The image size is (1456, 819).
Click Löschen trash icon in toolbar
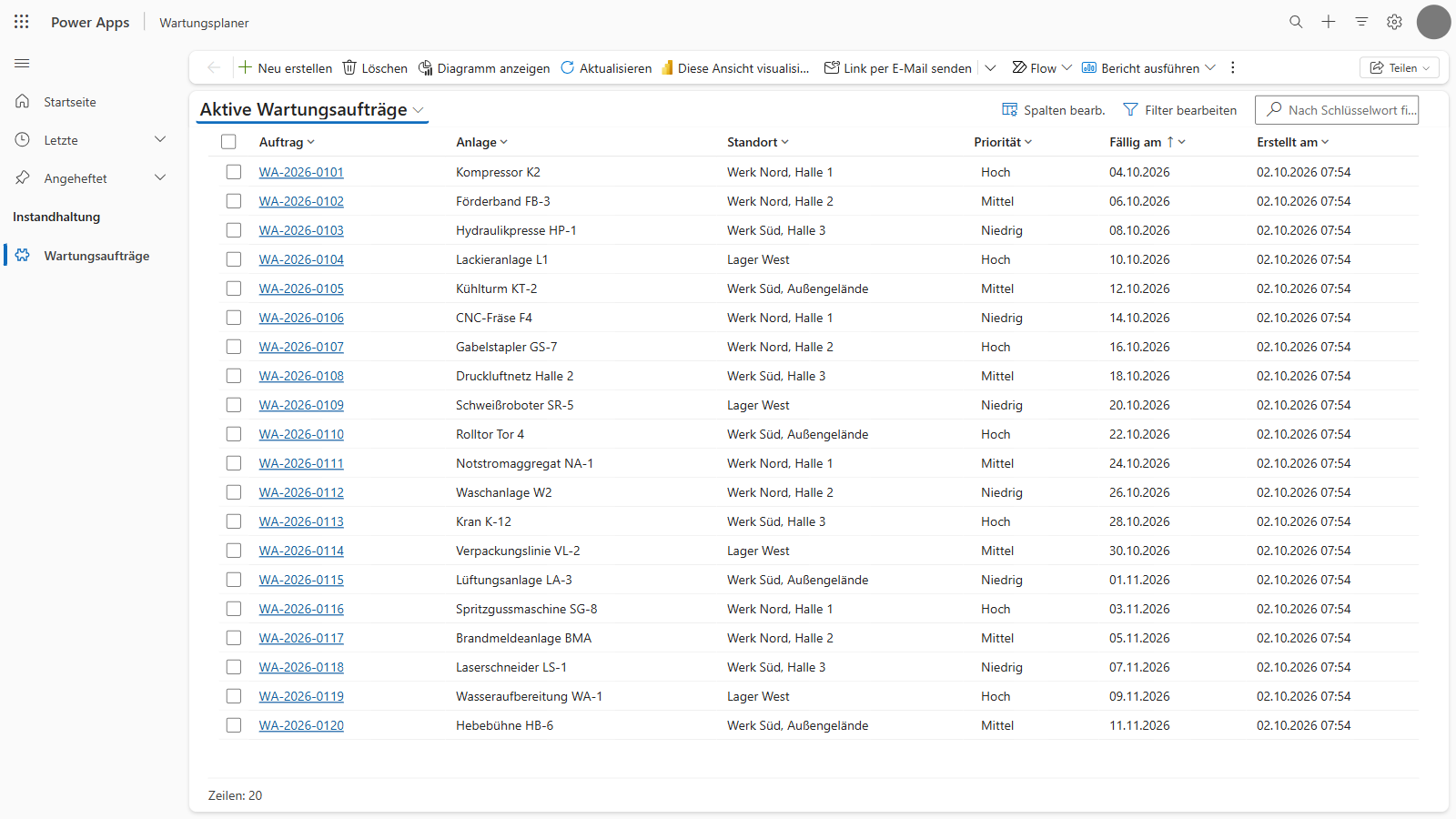click(349, 67)
